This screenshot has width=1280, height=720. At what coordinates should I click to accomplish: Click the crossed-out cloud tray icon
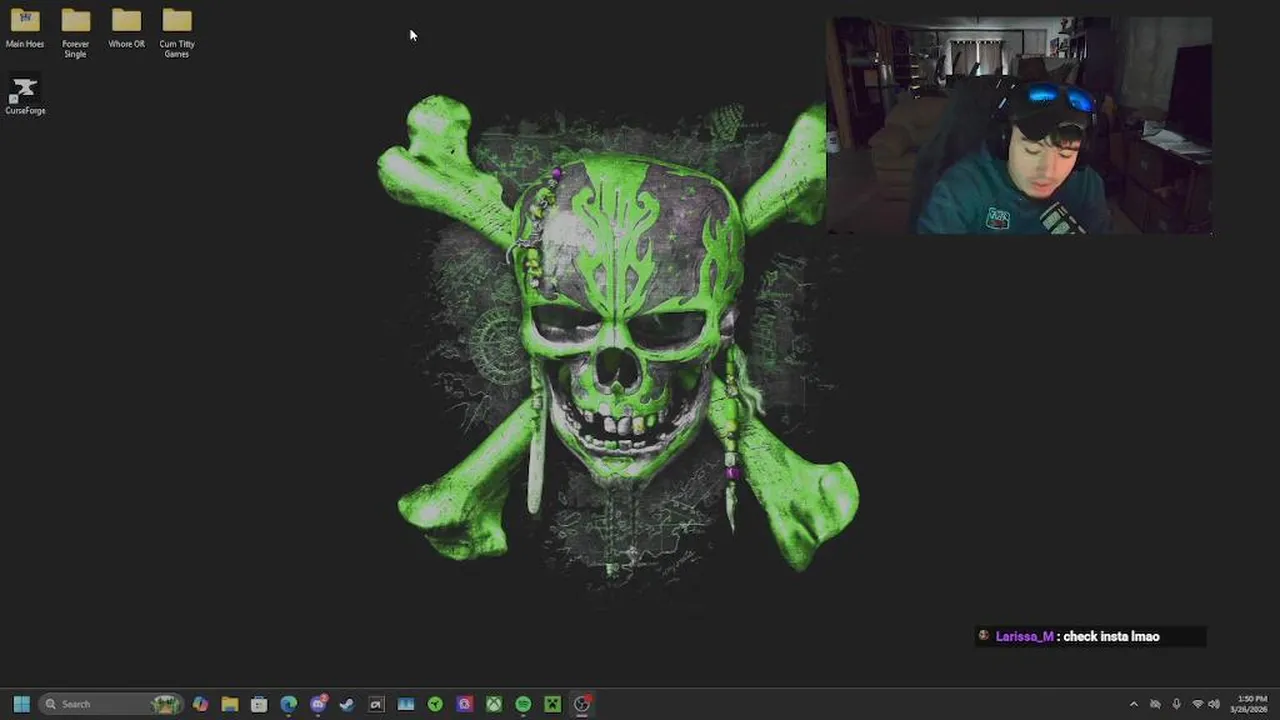coord(1155,704)
